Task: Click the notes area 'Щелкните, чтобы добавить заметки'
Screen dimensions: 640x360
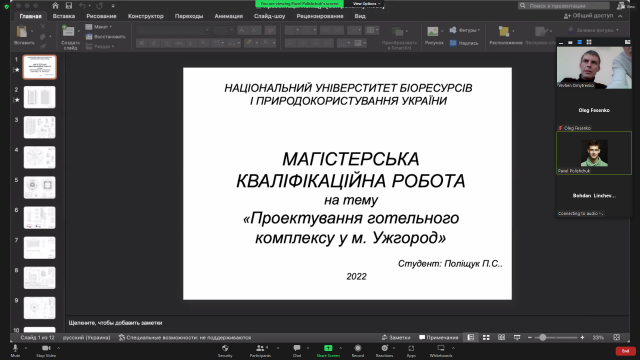Action: (x=116, y=323)
